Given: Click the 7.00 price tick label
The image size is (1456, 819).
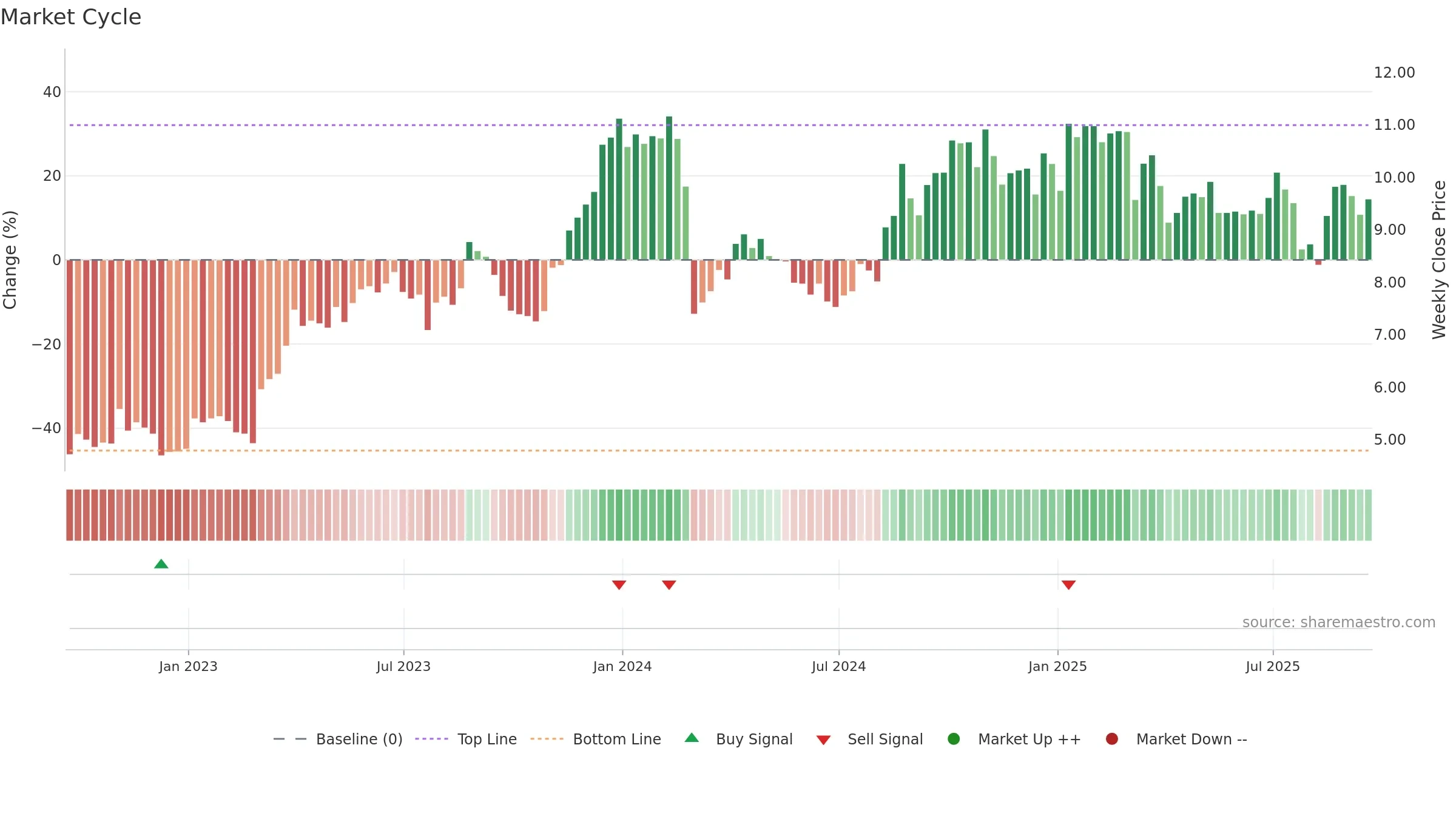Looking at the screenshot, I should pyautogui.click(x=1390, y=335).
